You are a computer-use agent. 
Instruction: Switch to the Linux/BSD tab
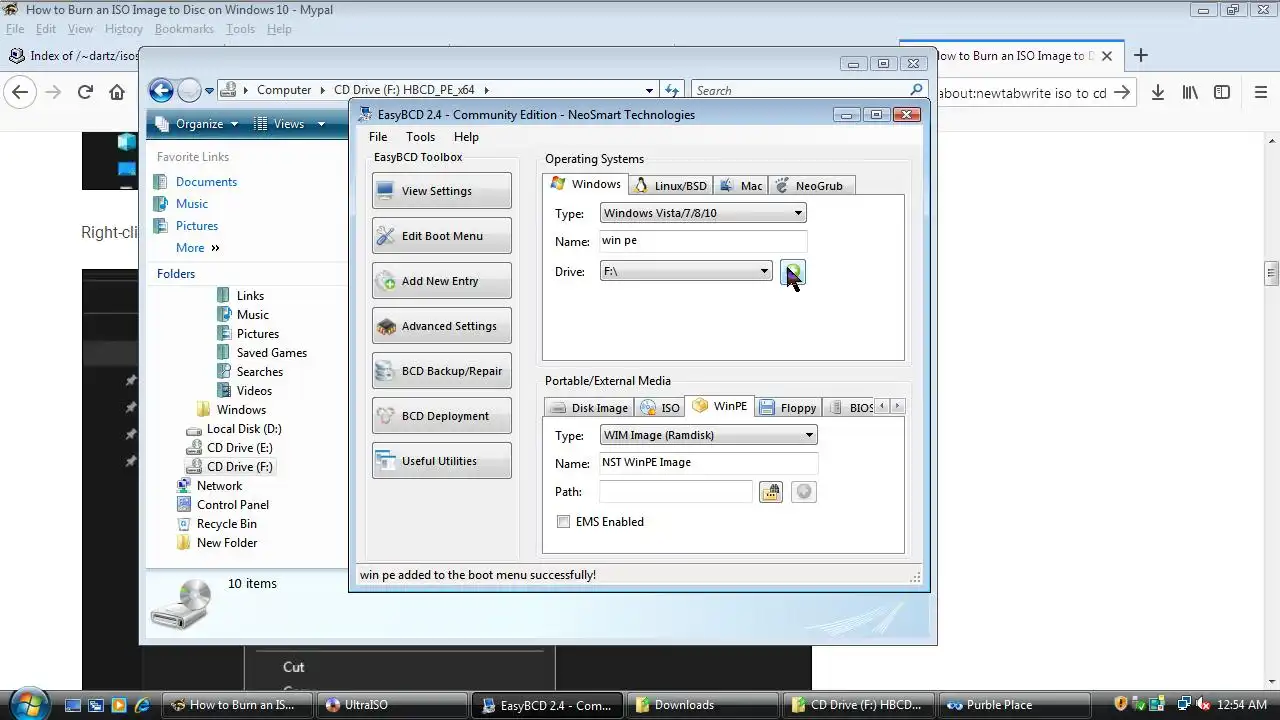point(671,186)
